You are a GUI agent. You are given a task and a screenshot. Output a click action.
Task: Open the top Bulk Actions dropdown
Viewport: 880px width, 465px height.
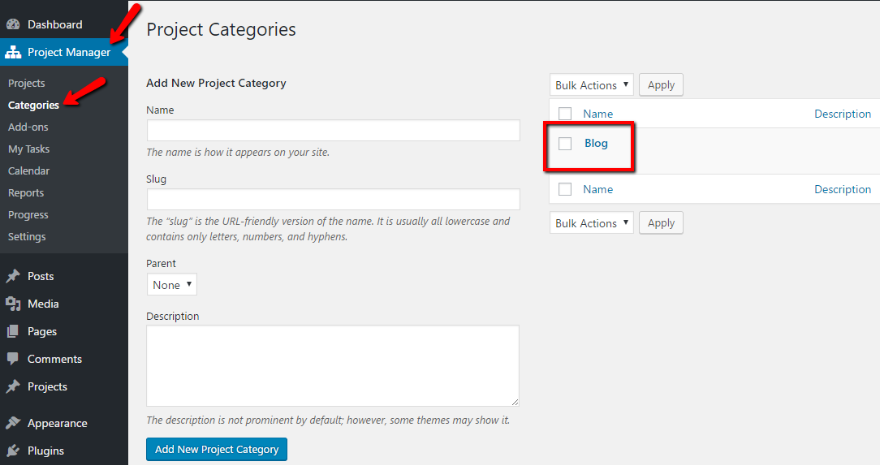tap(591, 85)
